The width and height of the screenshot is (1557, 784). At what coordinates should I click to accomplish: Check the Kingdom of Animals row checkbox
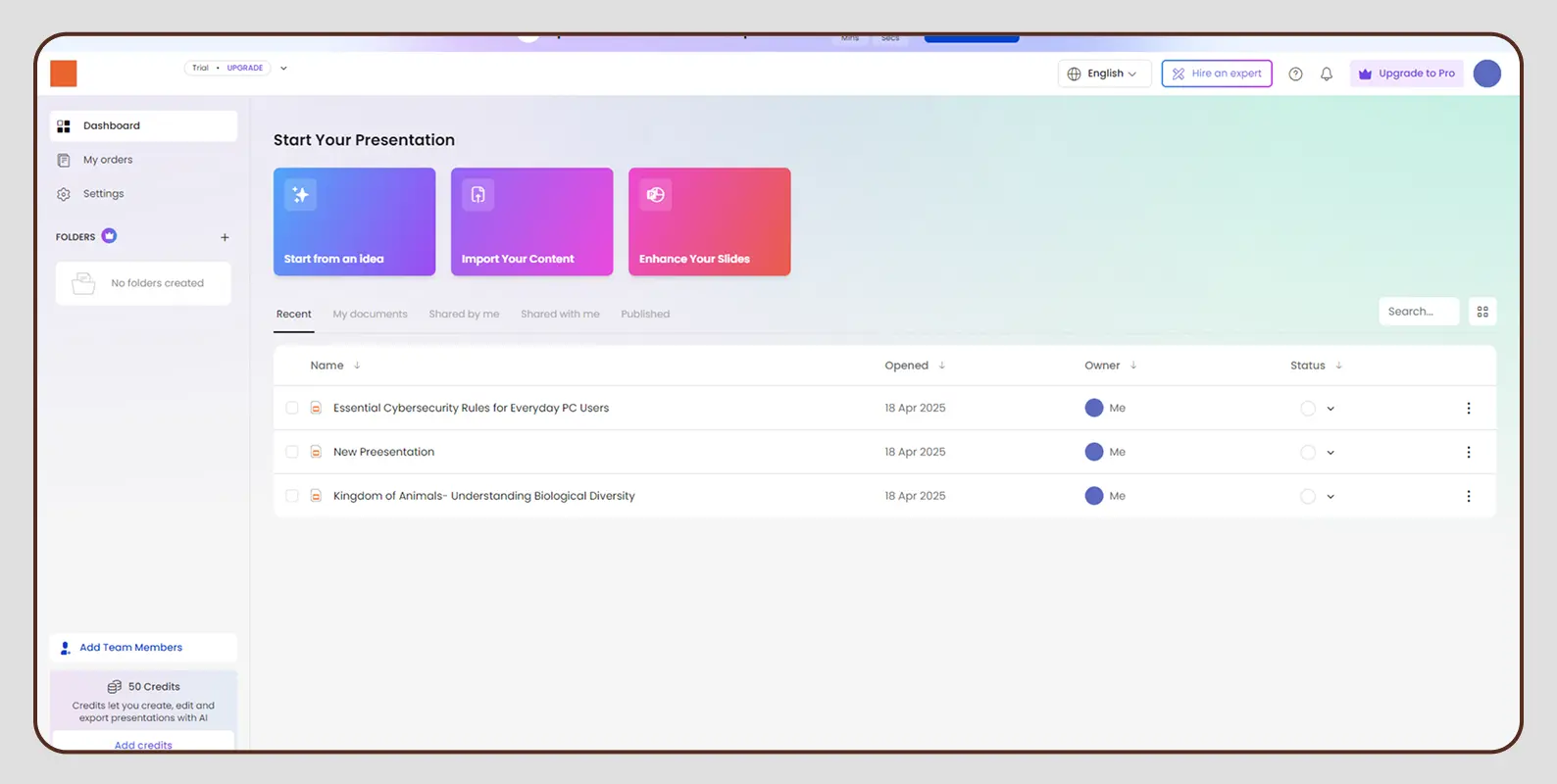(292, 497)
